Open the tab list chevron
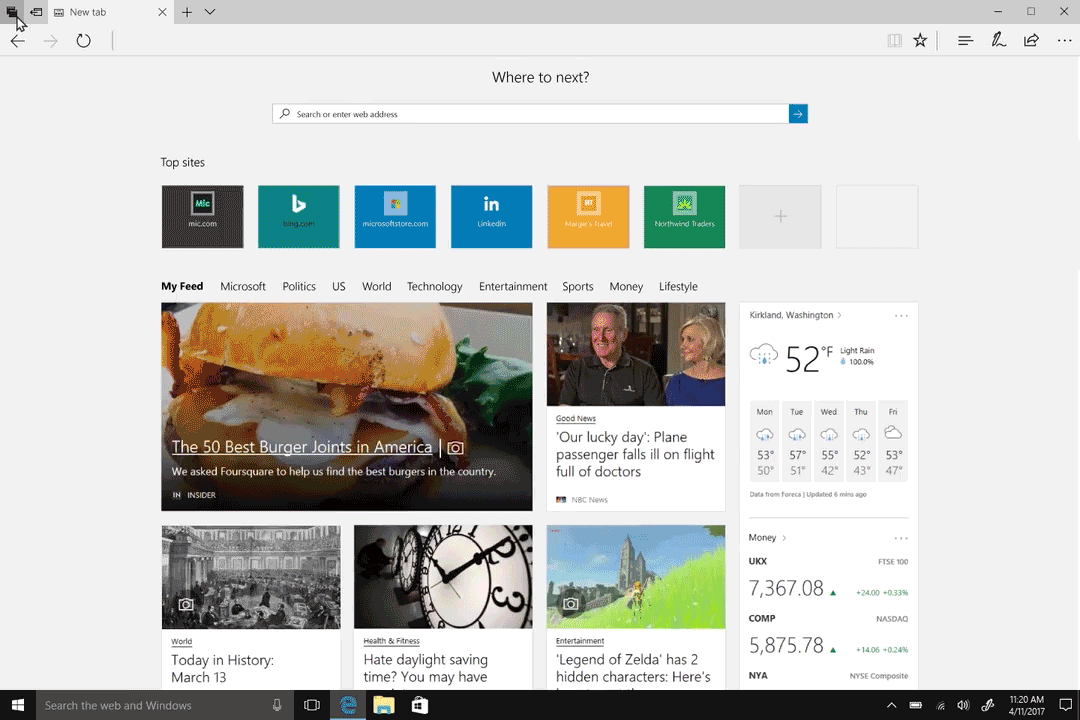1080x720 pixels. click(209, 12)
